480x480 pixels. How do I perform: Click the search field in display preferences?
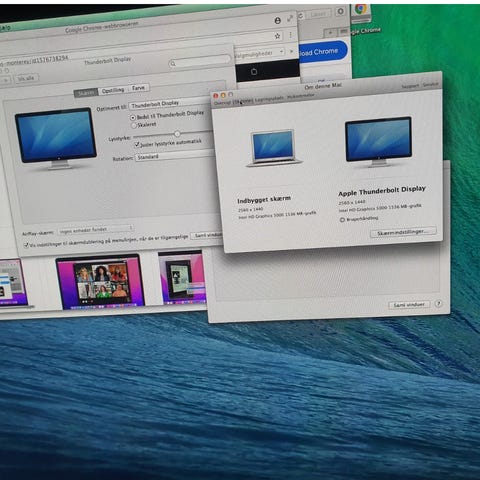click(x=200, y=61)
